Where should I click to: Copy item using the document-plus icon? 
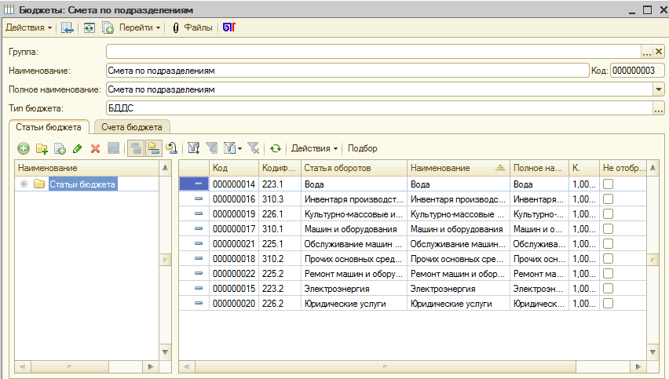[60, 149]
